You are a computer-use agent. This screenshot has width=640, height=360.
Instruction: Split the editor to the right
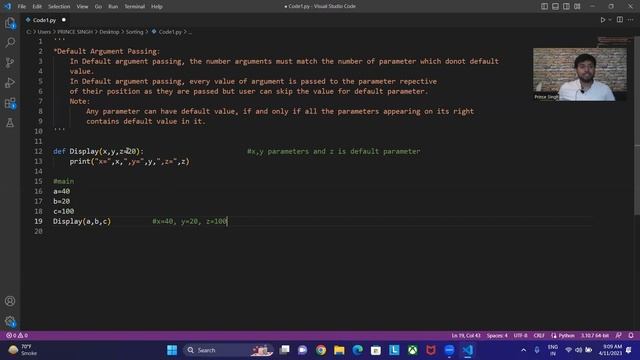[x=620, y=20]
